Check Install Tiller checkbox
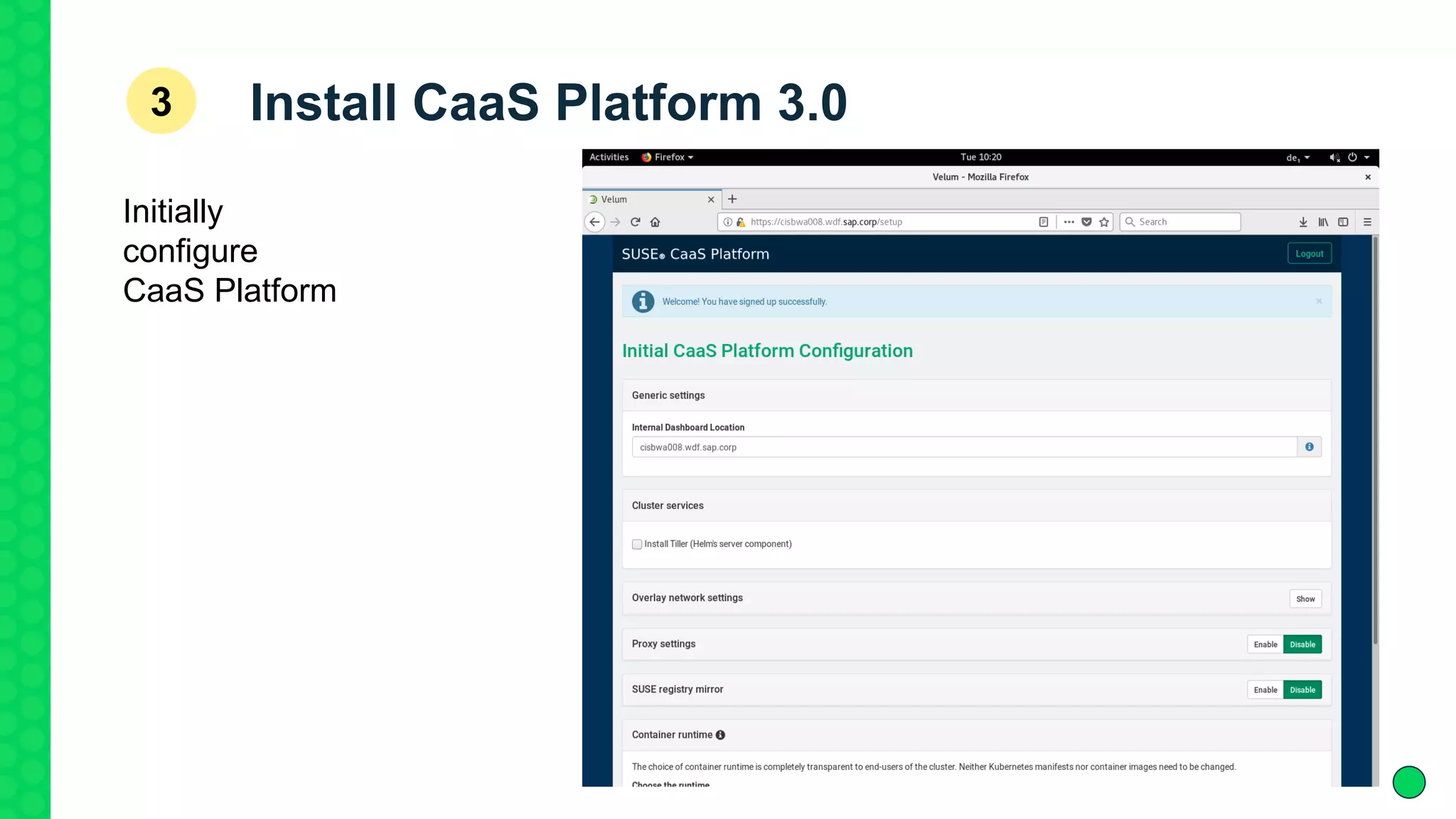 [x=637, y=545]
